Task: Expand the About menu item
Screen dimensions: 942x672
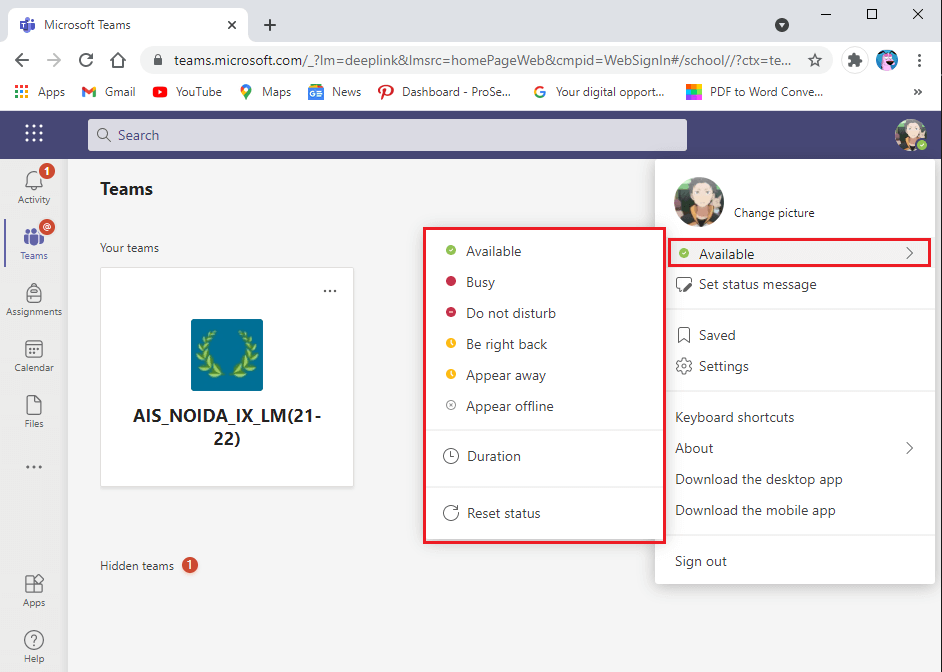Action: [x=694, y=448]
